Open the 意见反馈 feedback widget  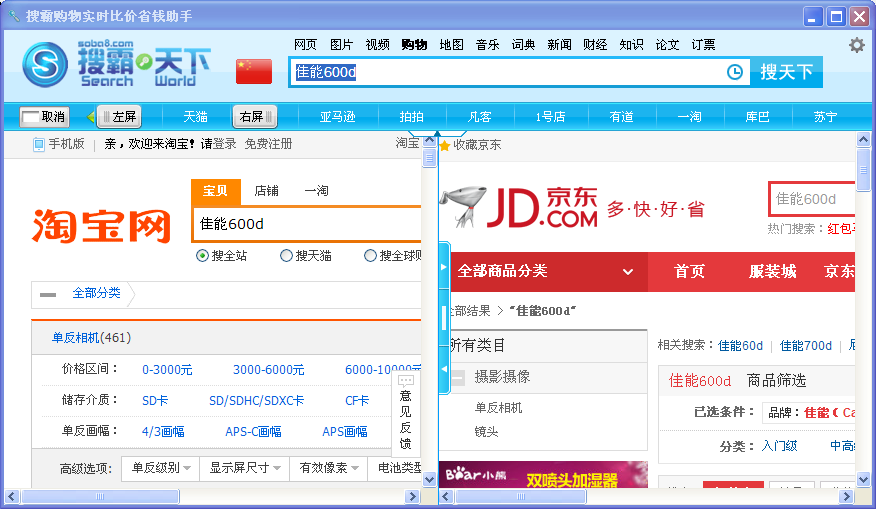pos(406,412)
